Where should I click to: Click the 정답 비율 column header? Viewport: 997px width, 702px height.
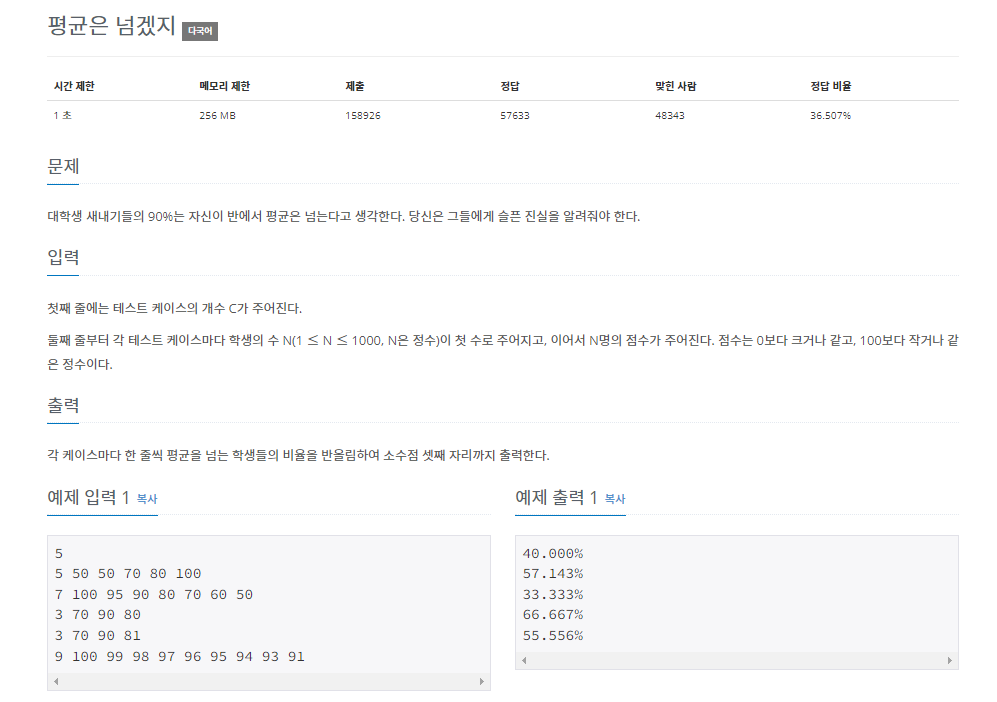coord(830,86)
